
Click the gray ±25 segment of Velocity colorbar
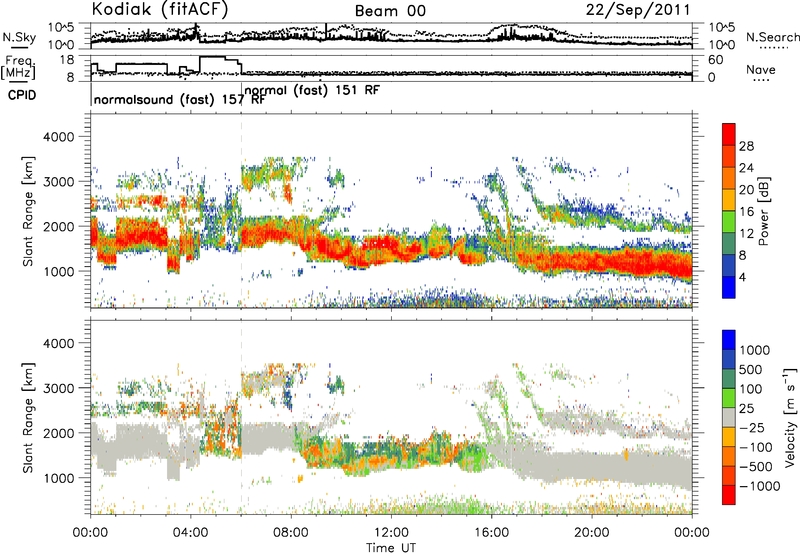click(729, 417)
